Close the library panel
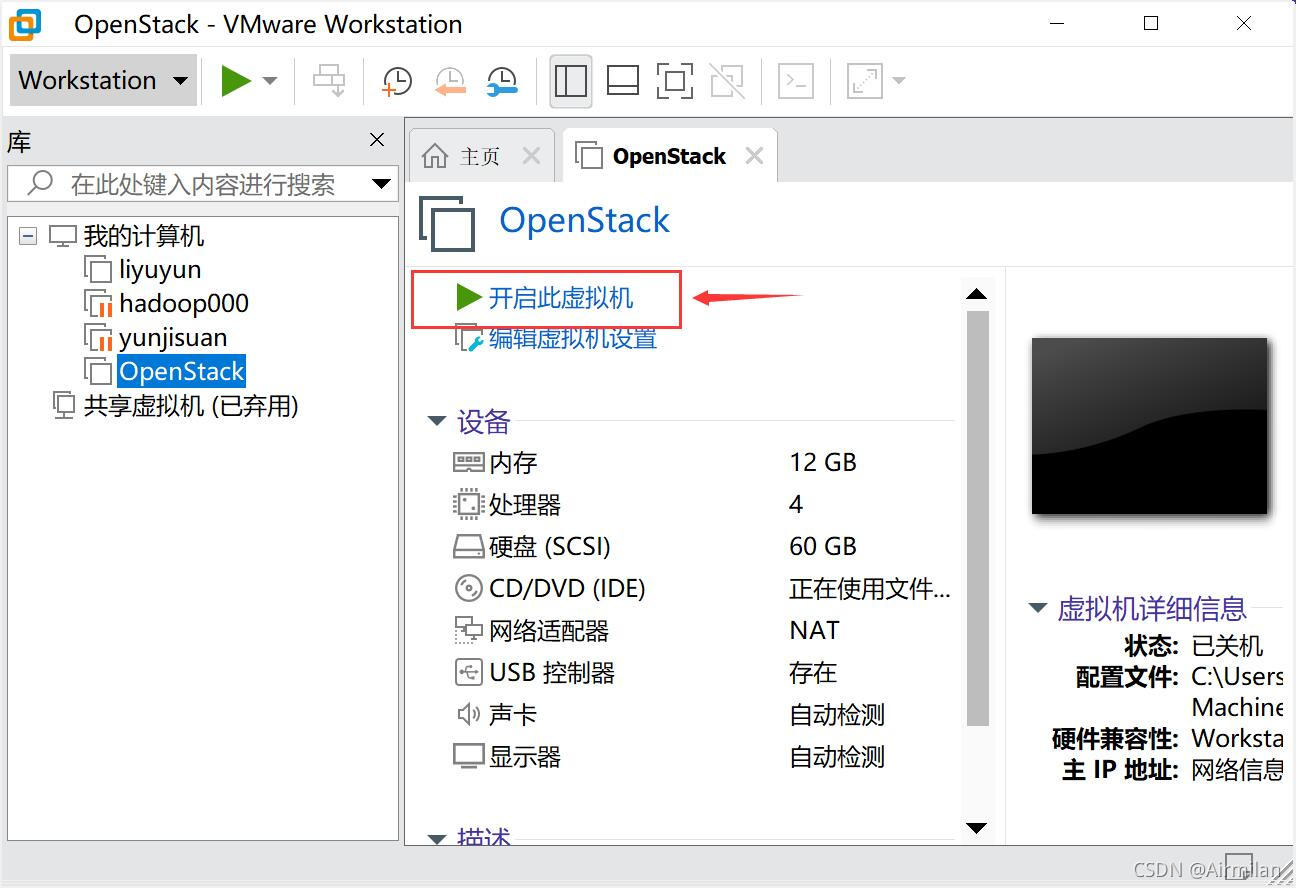The height and width of the screenshot is (888, 1296). tap(377, 140)
